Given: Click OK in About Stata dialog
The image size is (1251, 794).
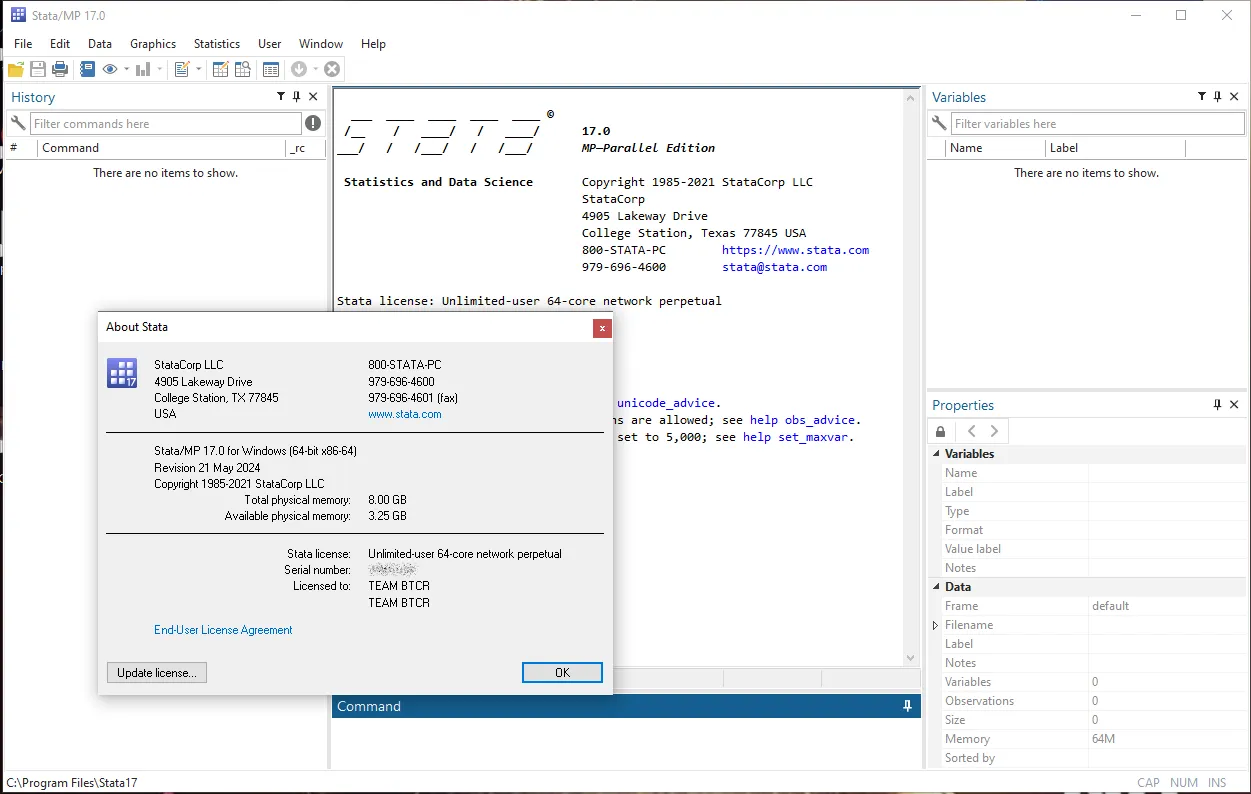Looking at the screenshot, I should (x=562, y=673).
